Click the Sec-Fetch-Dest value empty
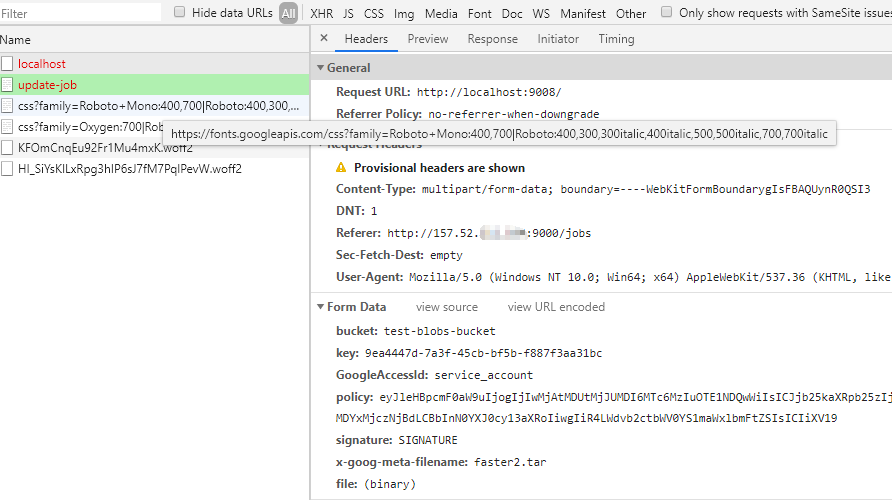The width and height of the screenshot is (892, 500). [x=446, y=255]
